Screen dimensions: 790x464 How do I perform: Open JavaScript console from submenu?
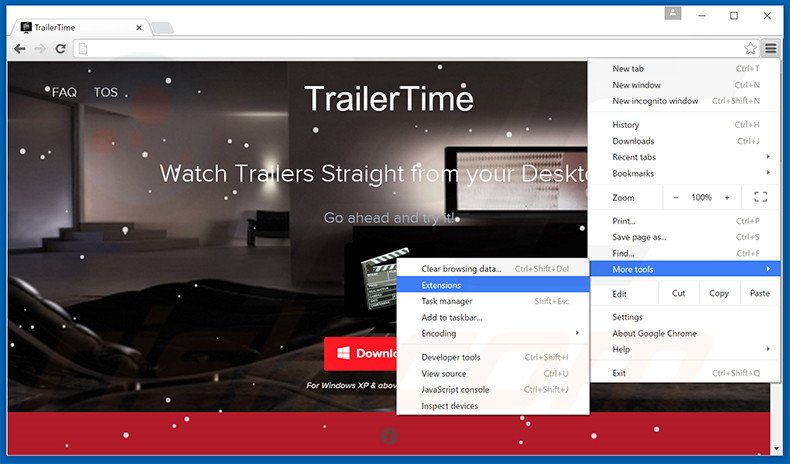click(493, 389)
